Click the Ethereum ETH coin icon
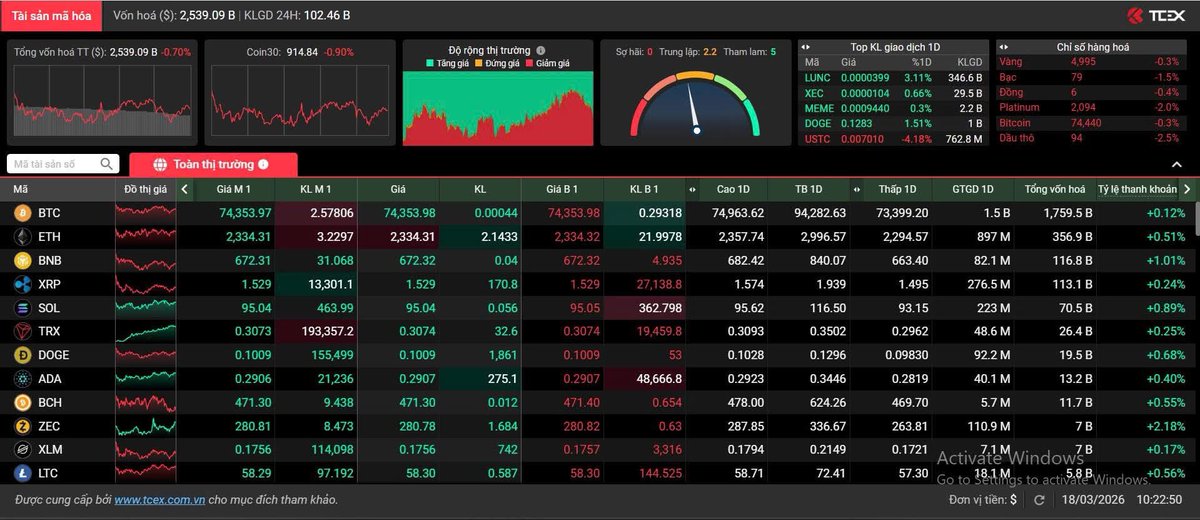The width and height of the screenshot is (1200, 520). 21,237
